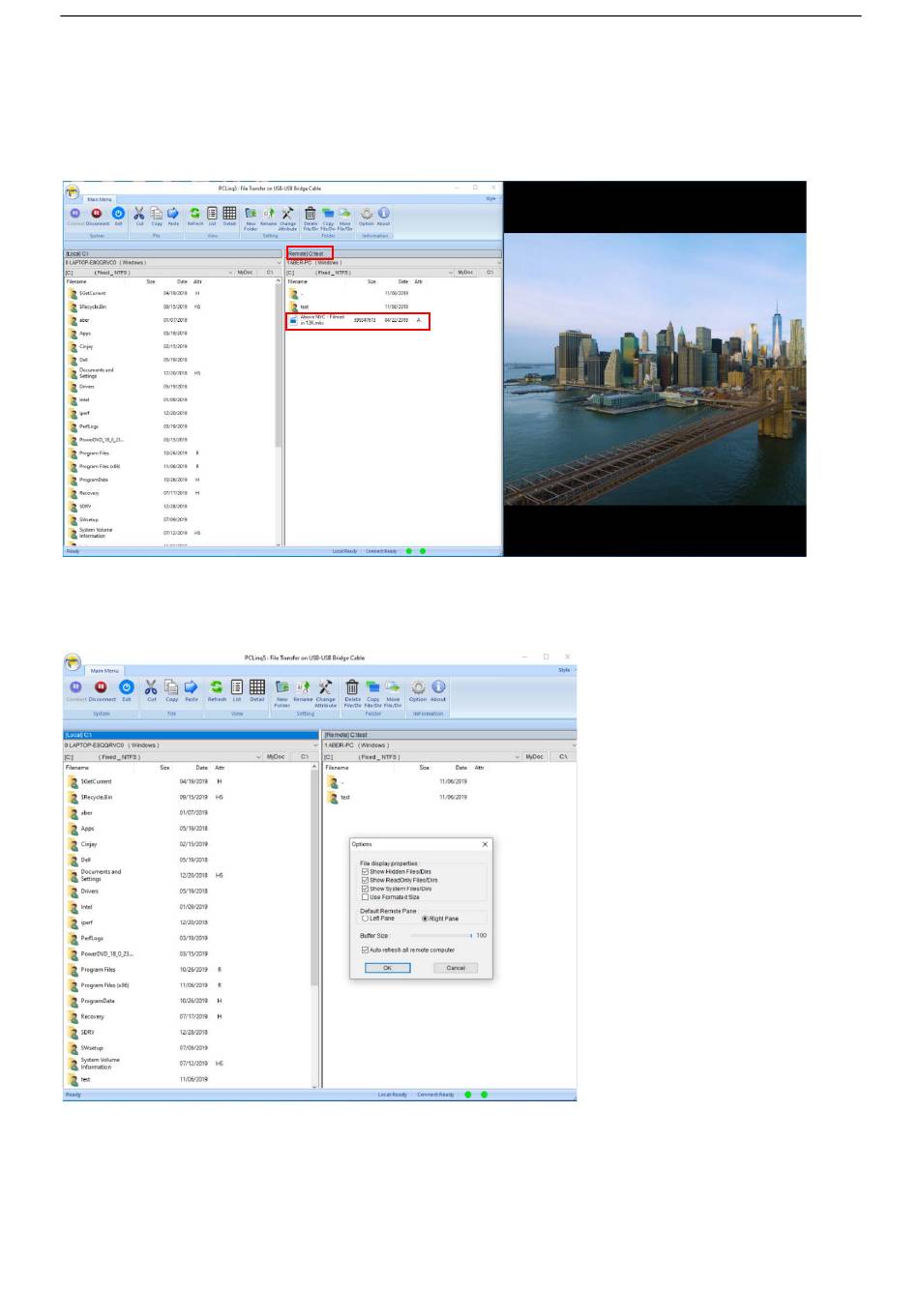Enable Use Formated Size checkbox
Viewport: 919px width, 1316px height.
365,897
